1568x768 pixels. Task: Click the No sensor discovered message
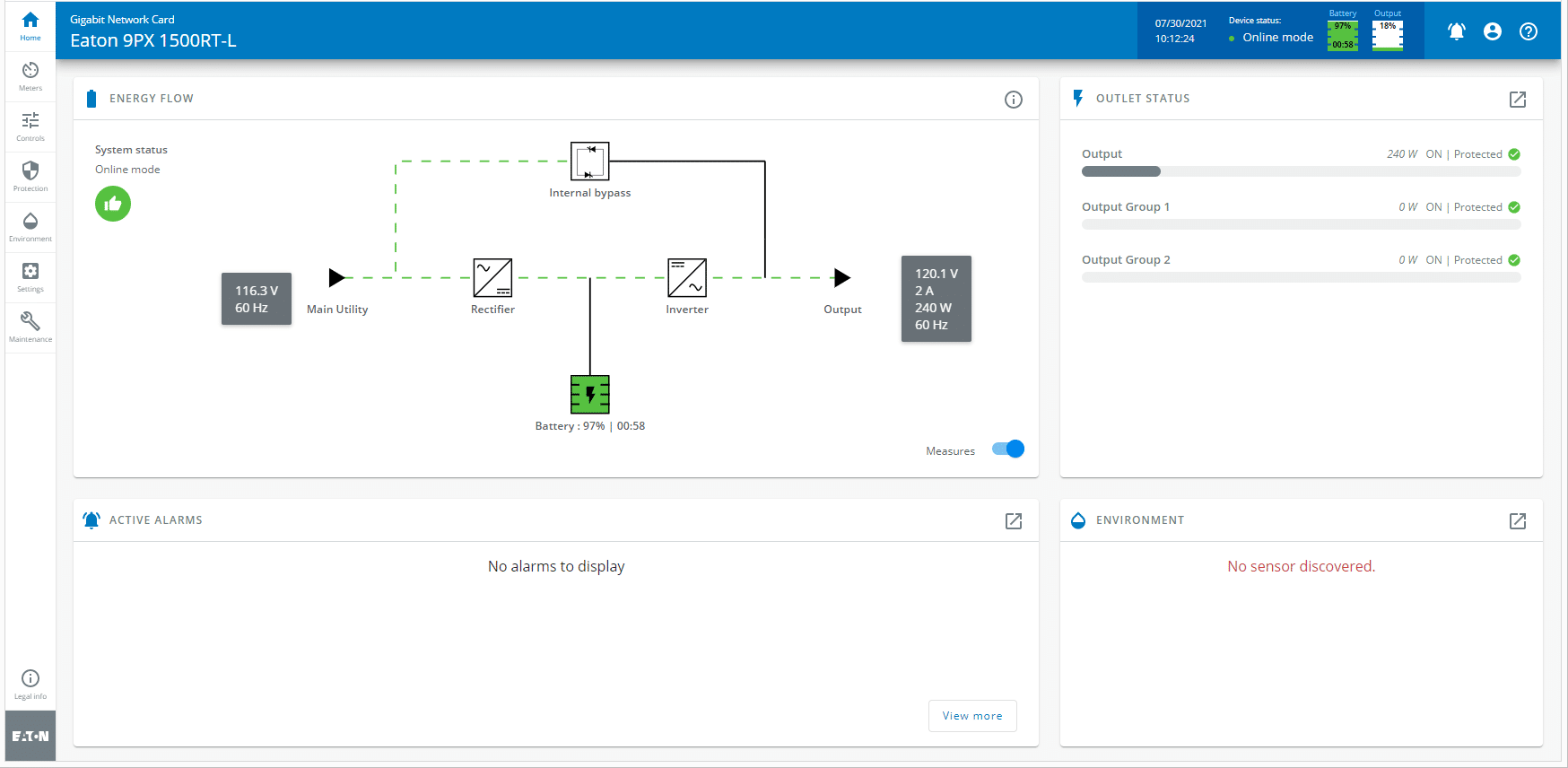tap(1301, 566)
